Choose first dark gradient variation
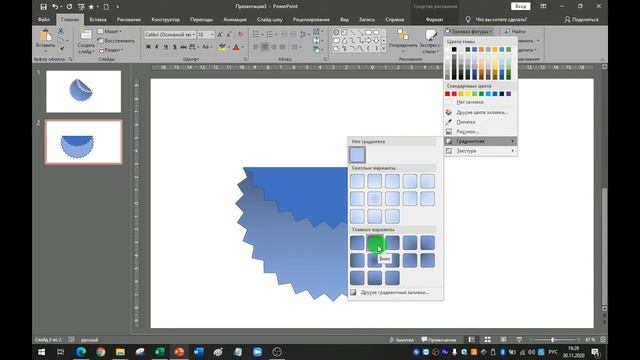The image size is (640, 360). (357, 243)
